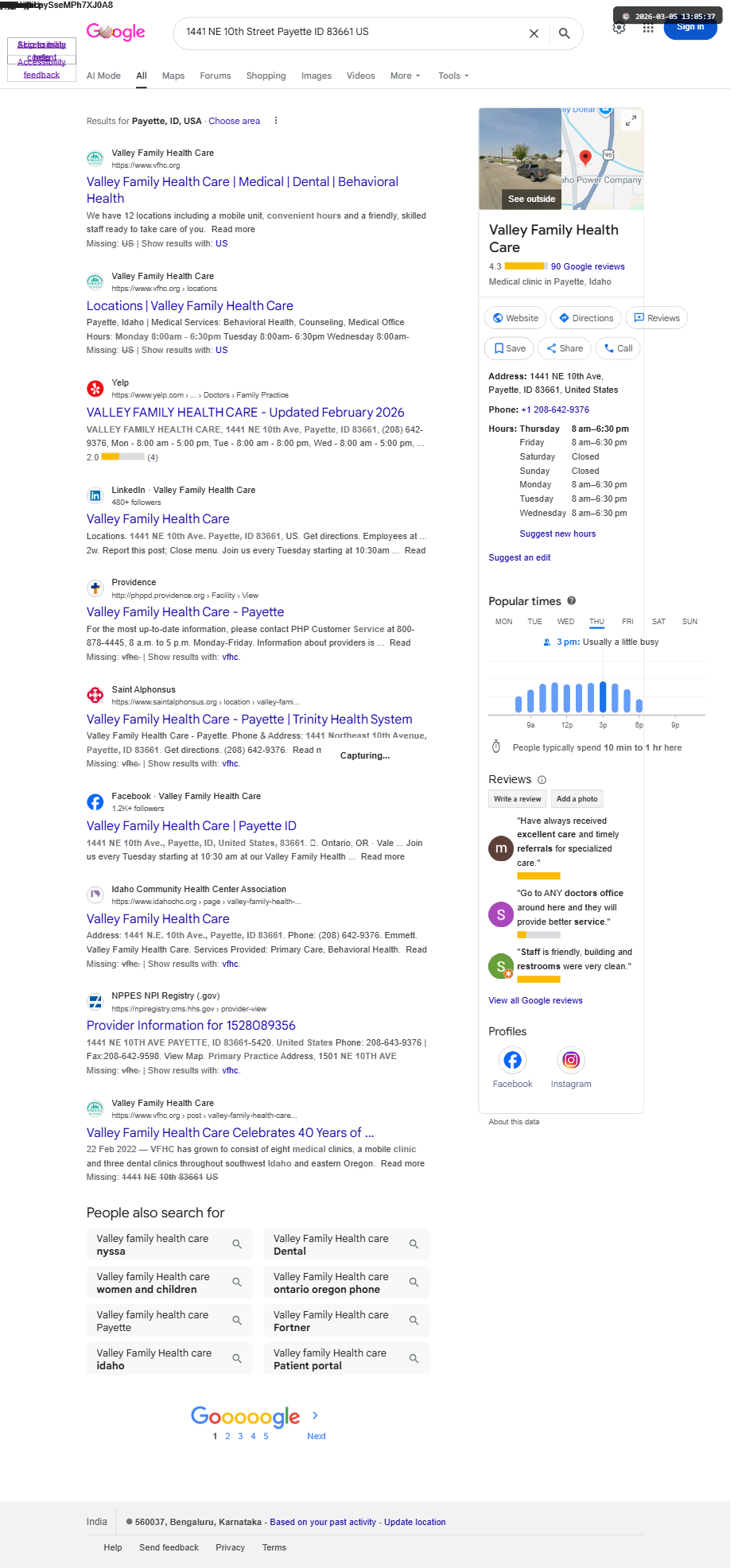This screenshot has width=738, height=1568.
Task: Click the LinkedIn result favicon
Action: point(95,495)
